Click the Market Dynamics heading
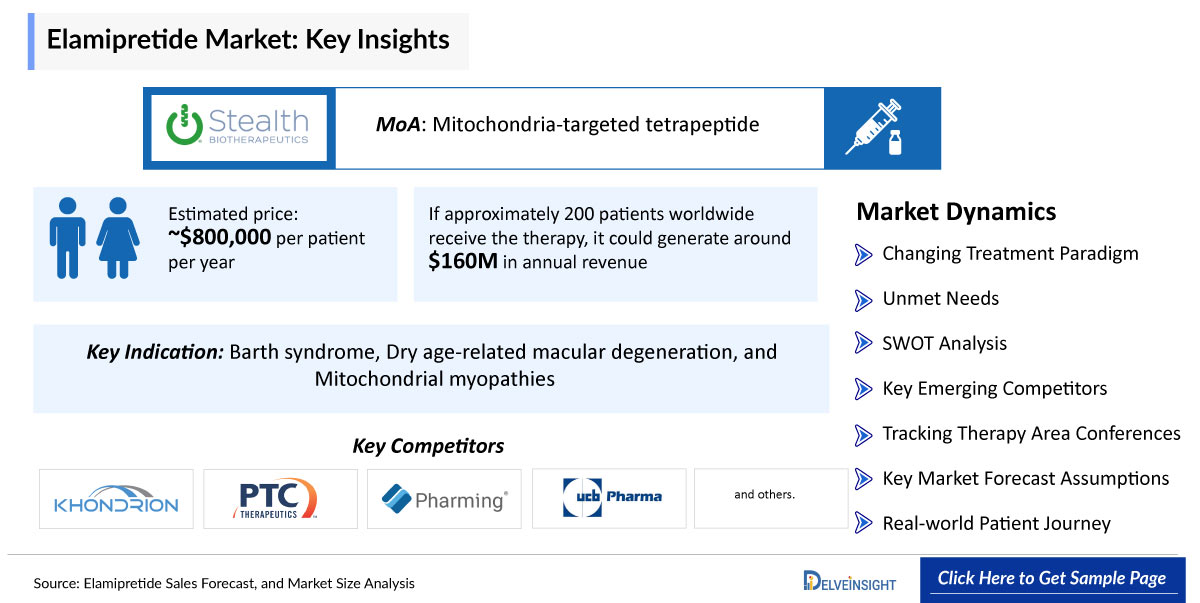 point(956,212)
